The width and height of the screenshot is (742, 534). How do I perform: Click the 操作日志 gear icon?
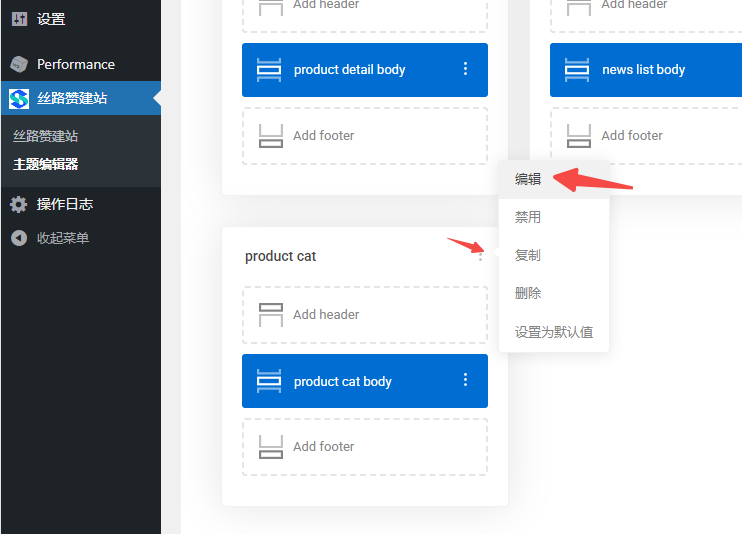click(19, 204)
